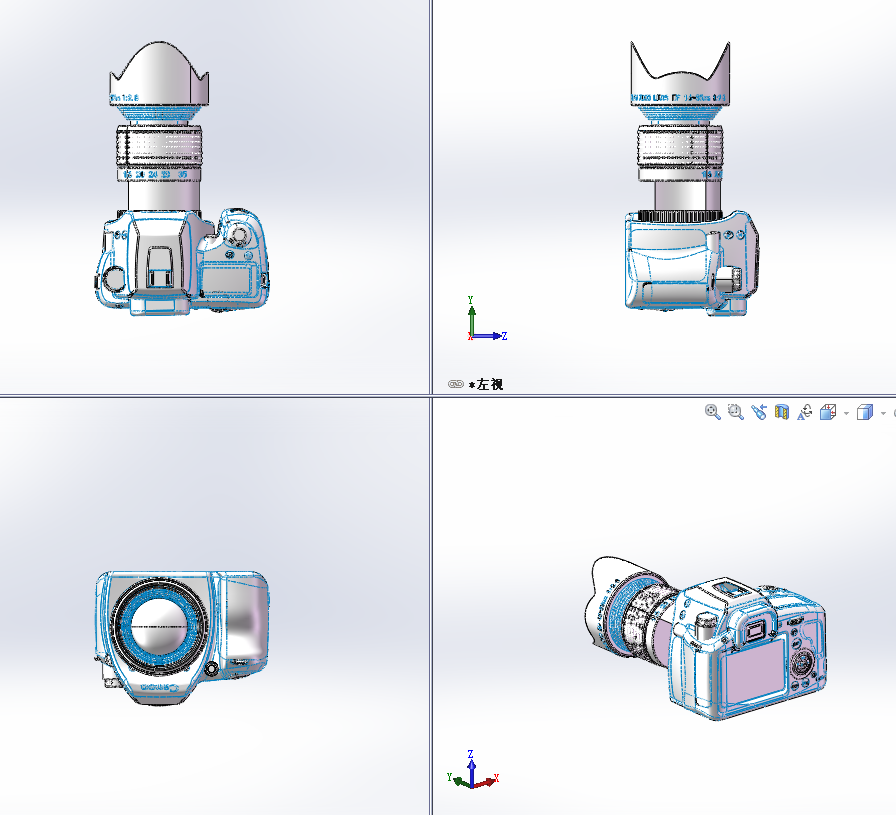Select the front lens glass in bottom-left viewport
This screenshot has width=896, height=815.
160,625
